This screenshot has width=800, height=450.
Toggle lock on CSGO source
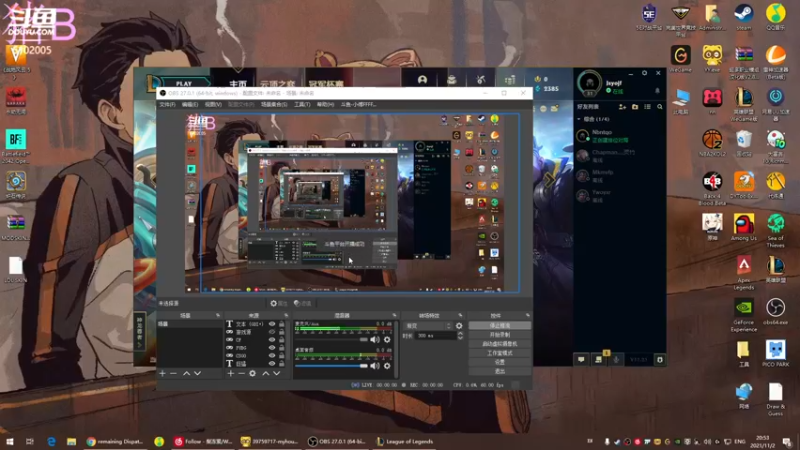tap(282, 356)
